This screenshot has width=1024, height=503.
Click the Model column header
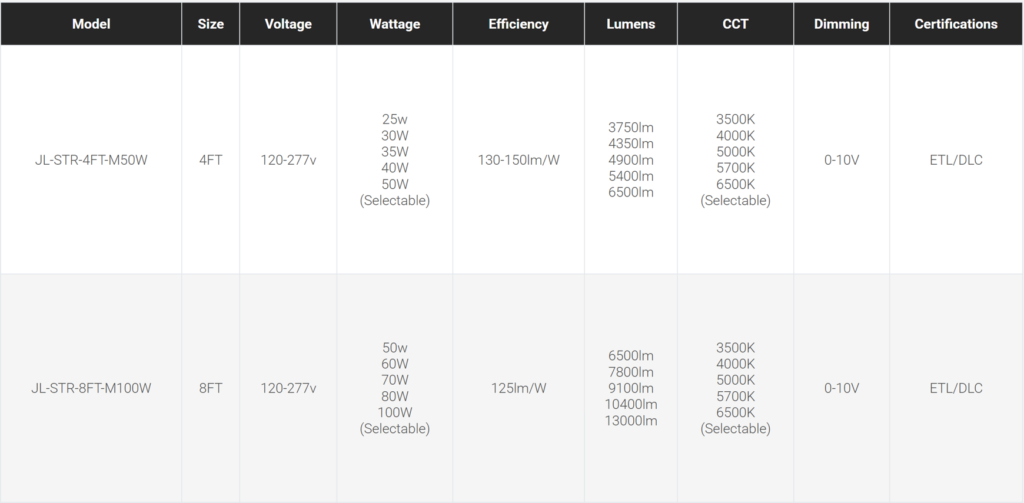pos(91,24)
